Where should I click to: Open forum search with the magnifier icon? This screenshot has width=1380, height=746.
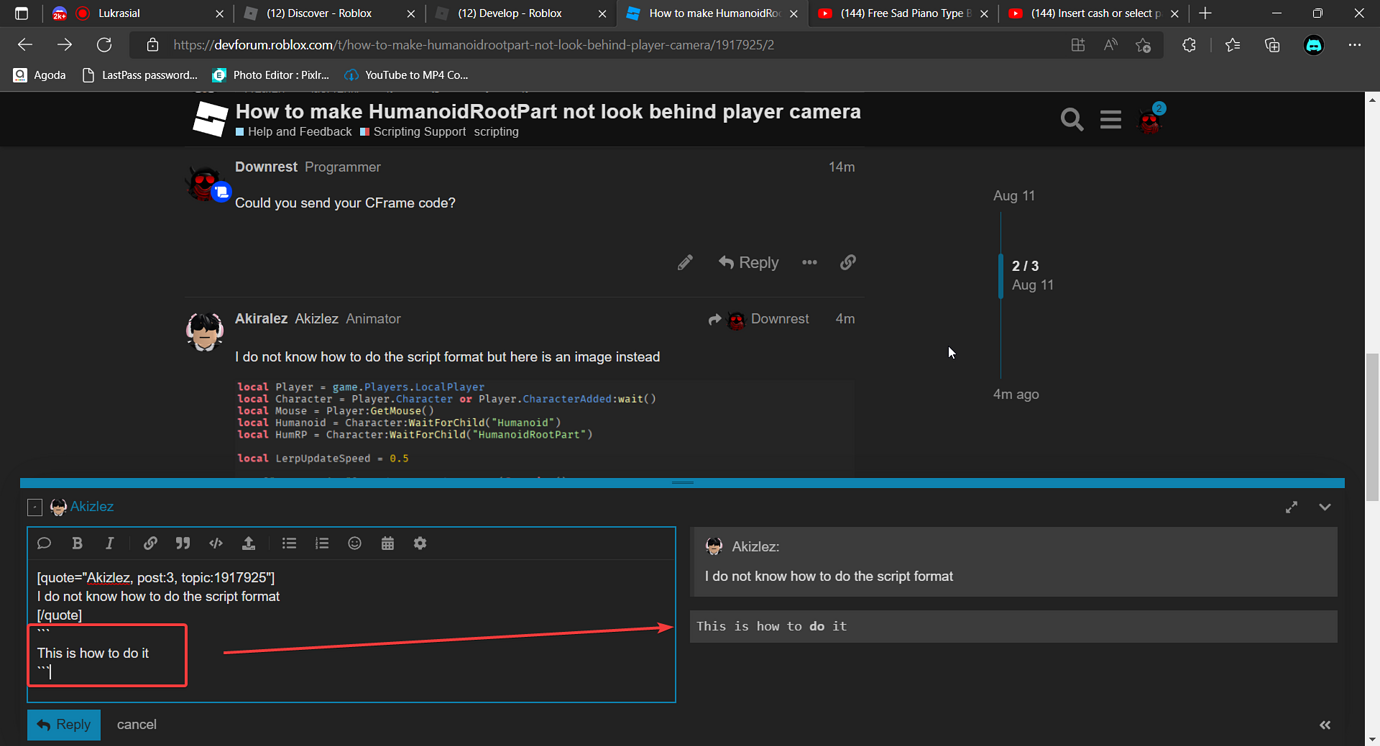coord(1071,119)
